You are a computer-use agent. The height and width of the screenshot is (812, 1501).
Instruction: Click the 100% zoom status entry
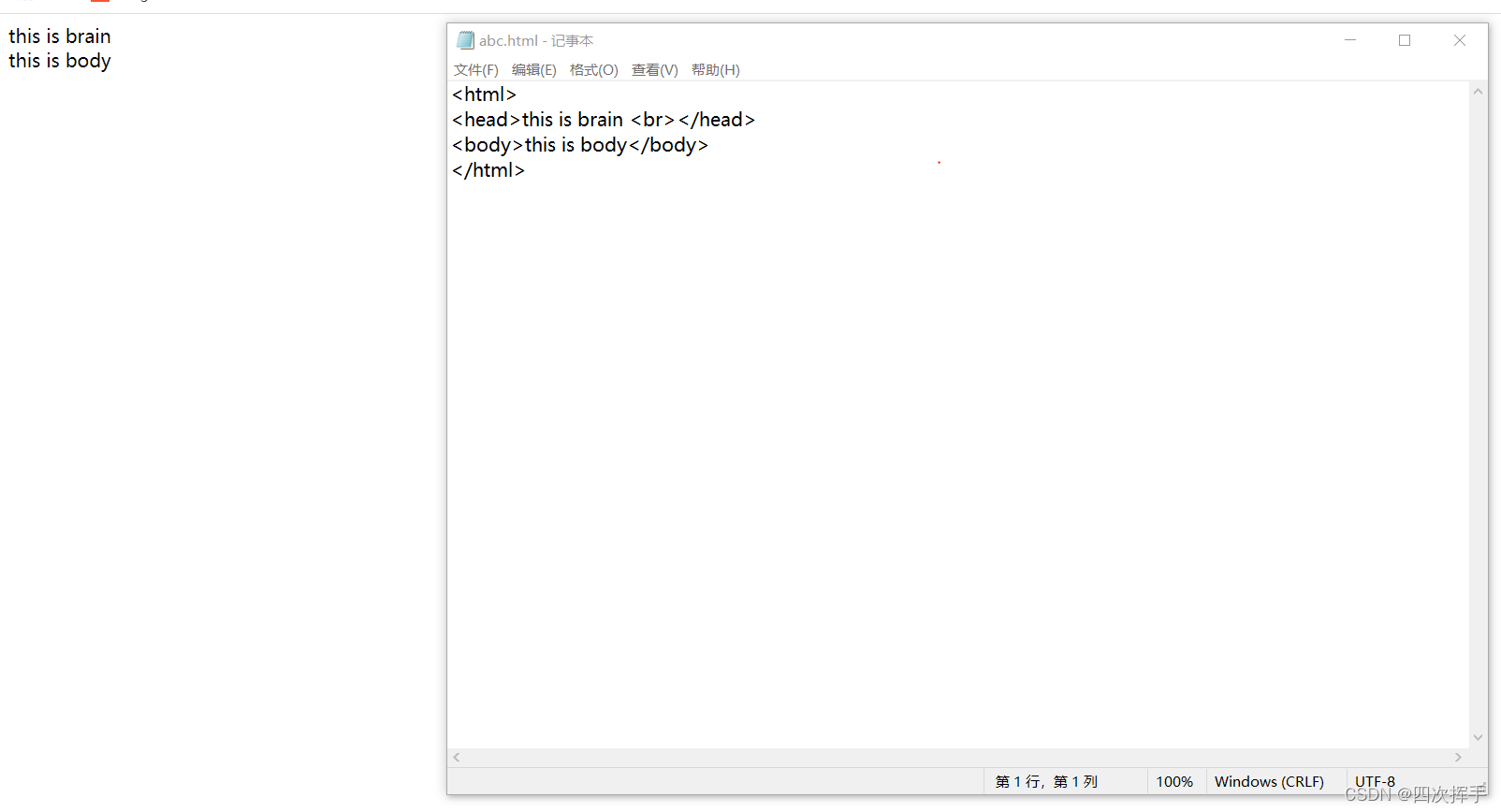(1174, 782)
